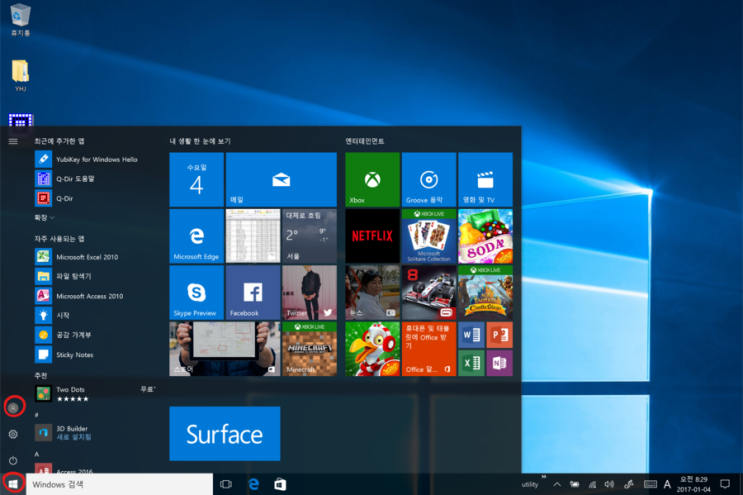Viewport: 743px width, 495px height.
Task: Open Sticky Notes
Action: (x=95, y=354)
